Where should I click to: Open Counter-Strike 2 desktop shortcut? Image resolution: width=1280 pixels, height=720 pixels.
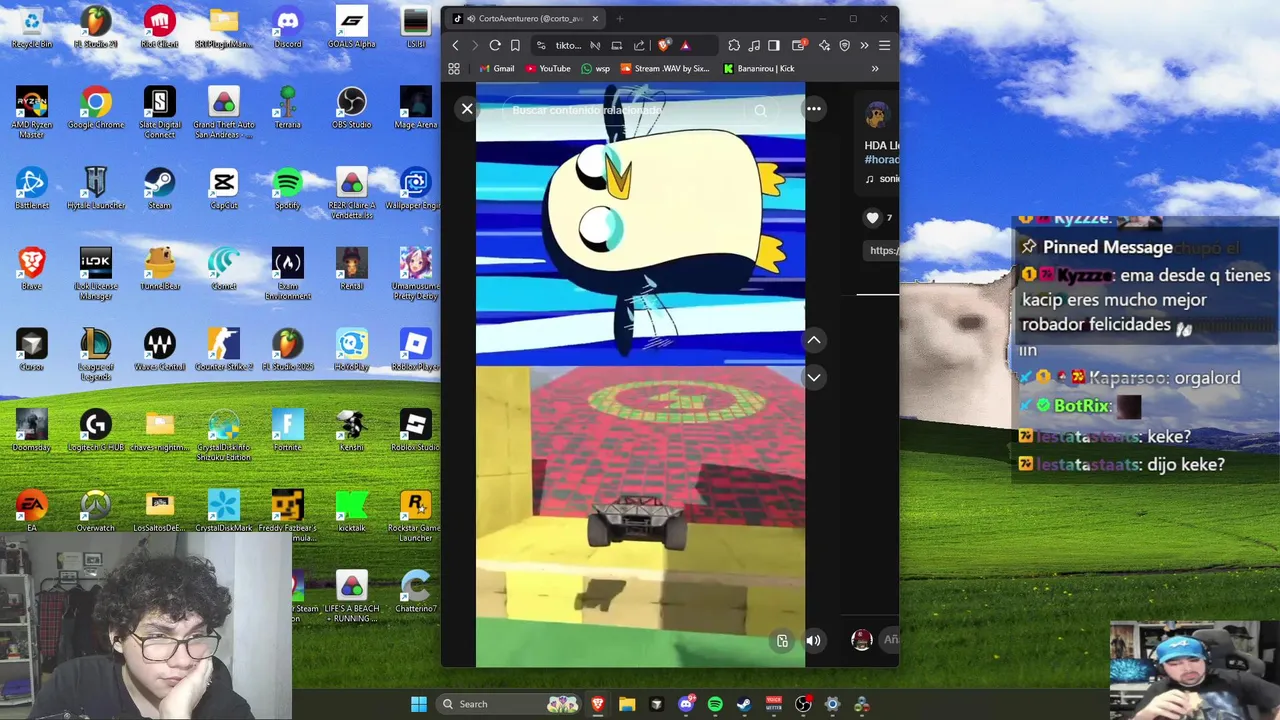coord(224,350)
